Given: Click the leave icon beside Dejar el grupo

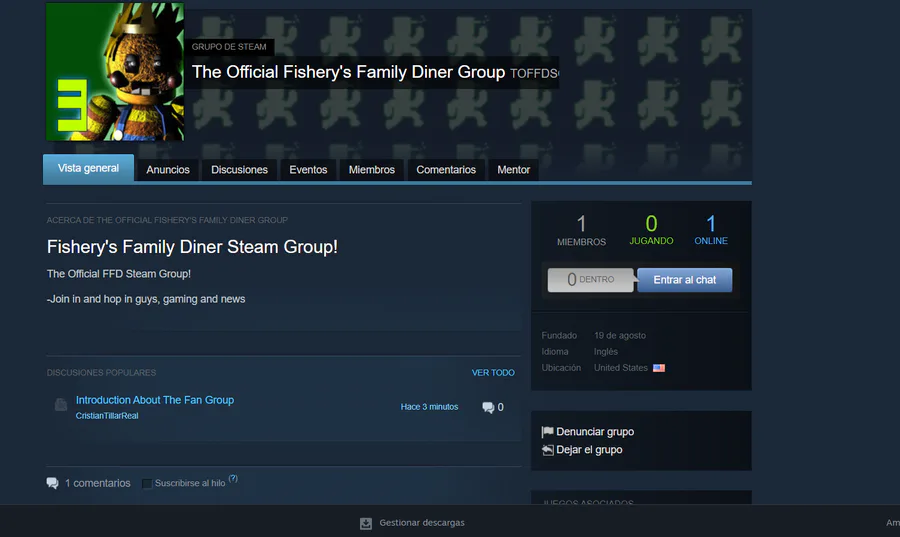Looking at the screenshot, I should pyautogui.click(x=548, y=450).
